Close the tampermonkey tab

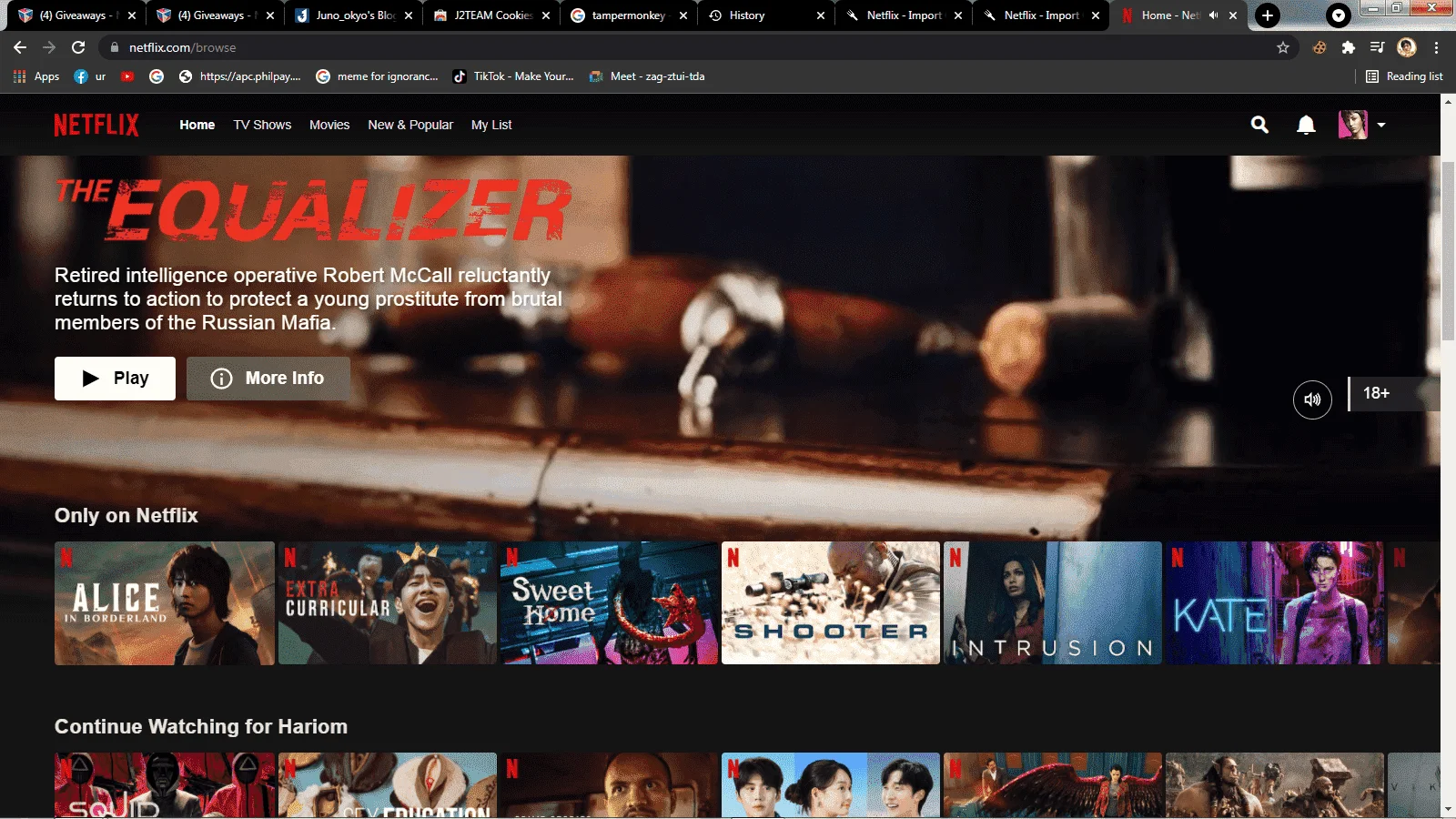point(683,15)
